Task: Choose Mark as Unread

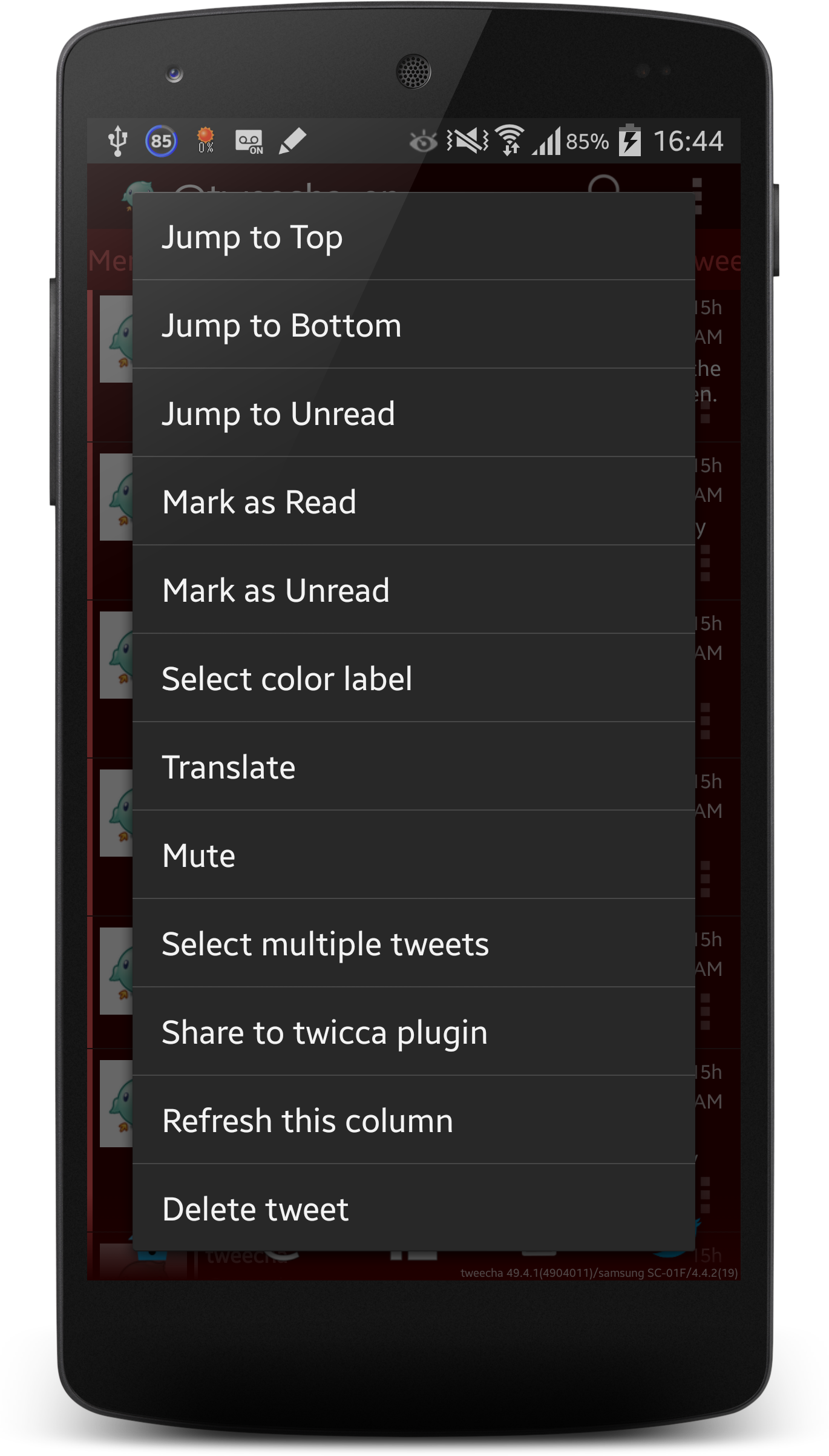Action: coord(413,590)
